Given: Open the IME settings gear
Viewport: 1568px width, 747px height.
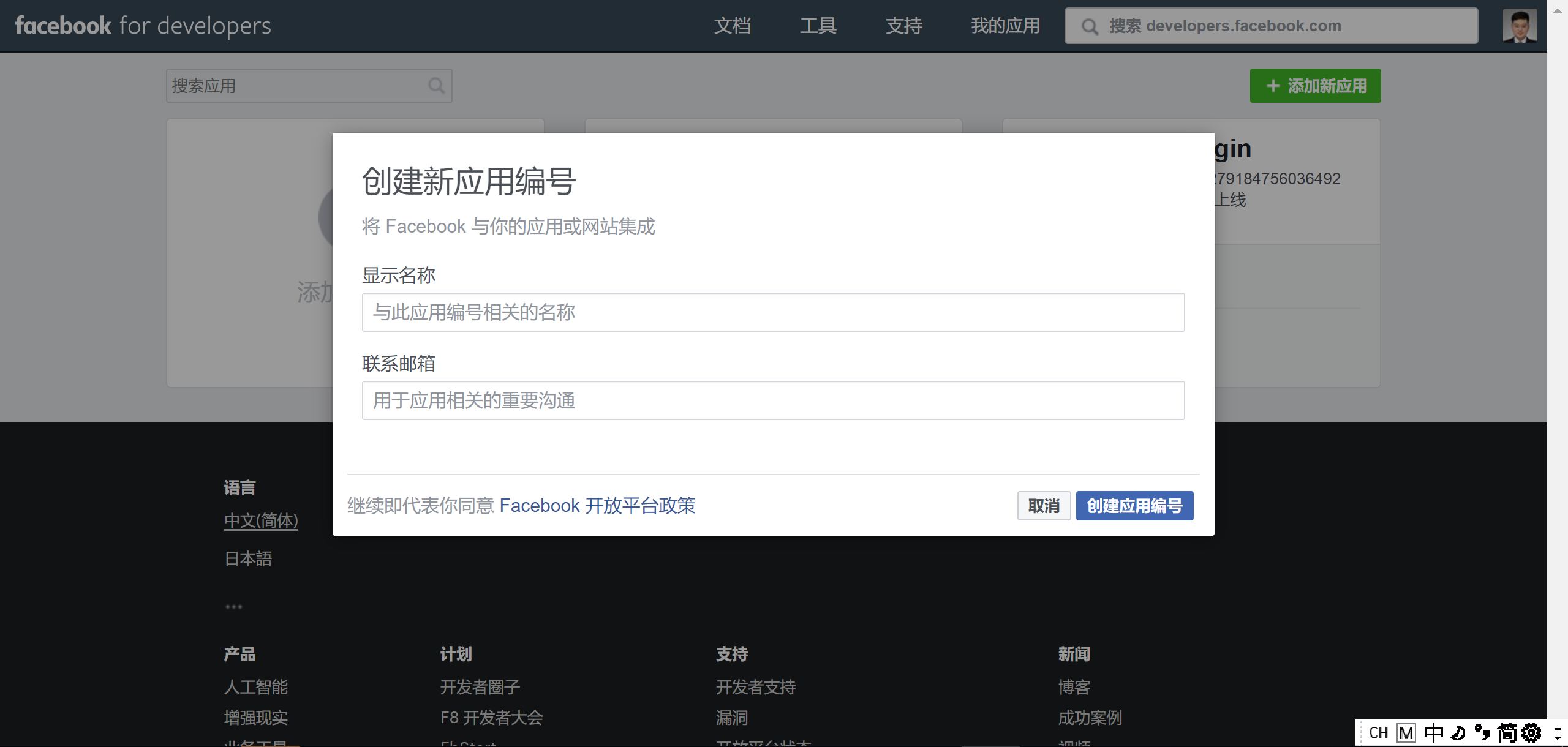Looking at the screenshot, I should tap(1531, 732).
